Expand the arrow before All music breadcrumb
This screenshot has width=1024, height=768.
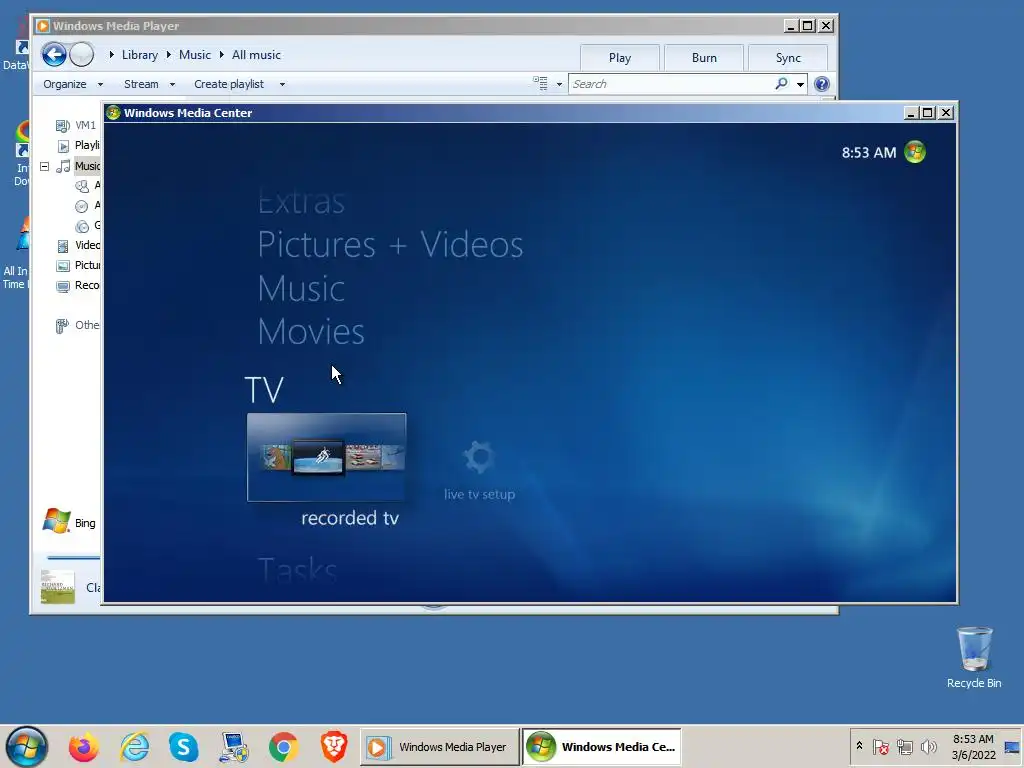221,55
